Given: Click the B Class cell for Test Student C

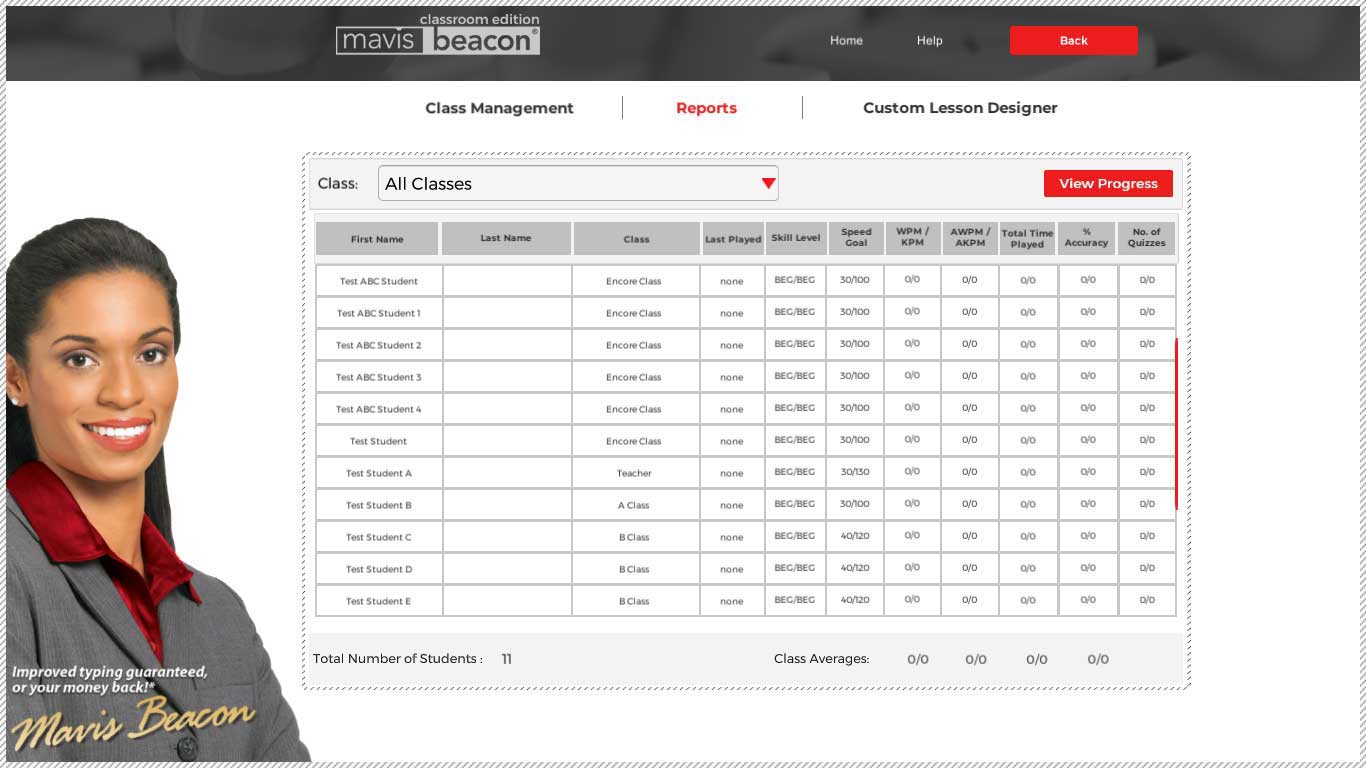Looking at the screenshot, I should pyautogui.click(x=634, y=537).
